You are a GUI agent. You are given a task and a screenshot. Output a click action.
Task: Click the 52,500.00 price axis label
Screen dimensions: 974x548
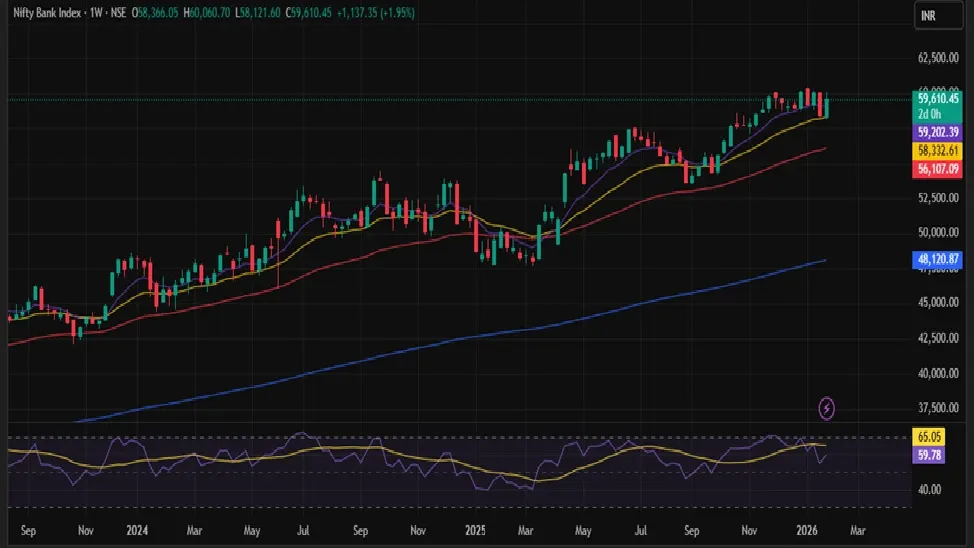[x=938, y=198]
